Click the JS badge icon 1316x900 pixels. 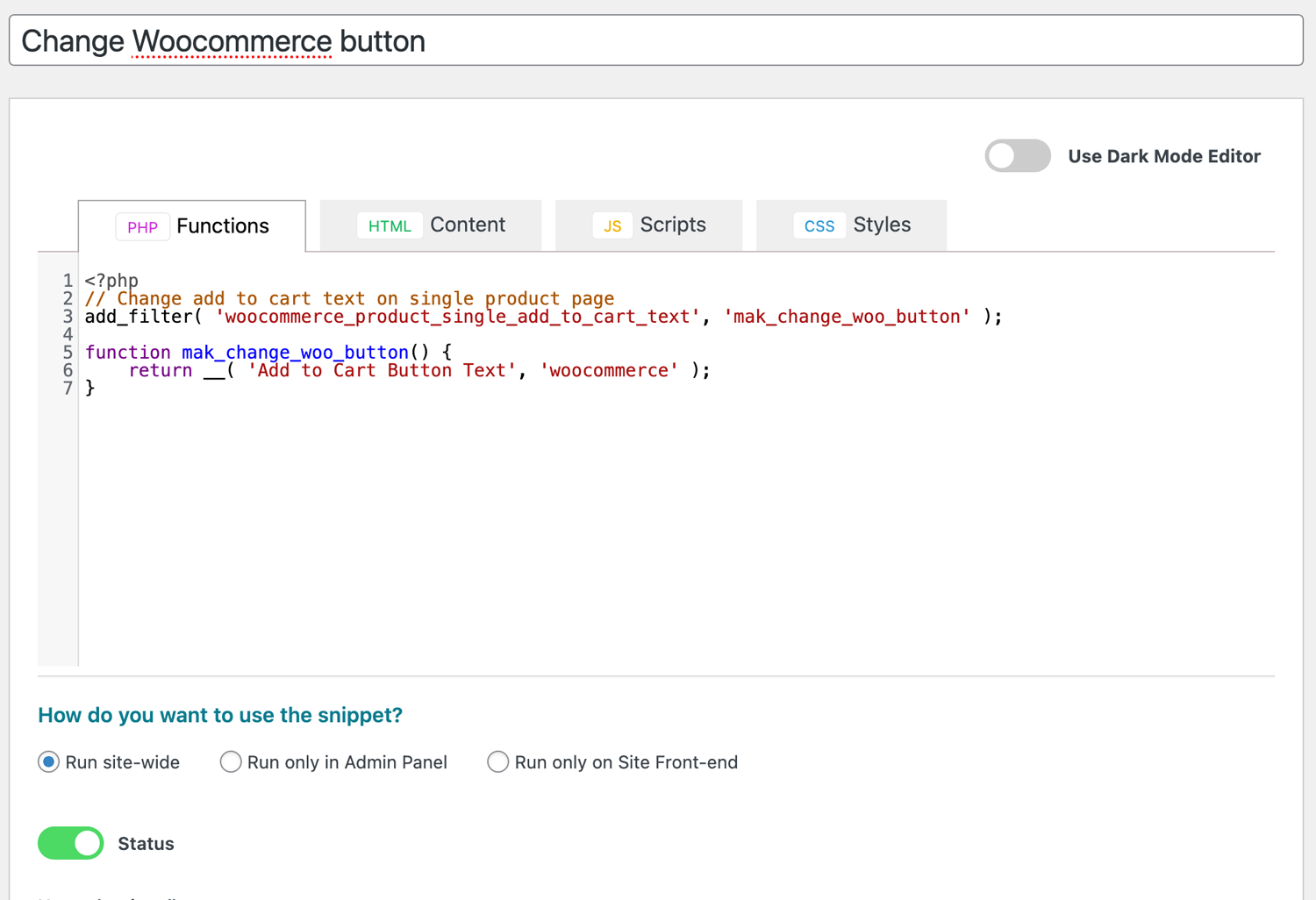click(612, 226)
